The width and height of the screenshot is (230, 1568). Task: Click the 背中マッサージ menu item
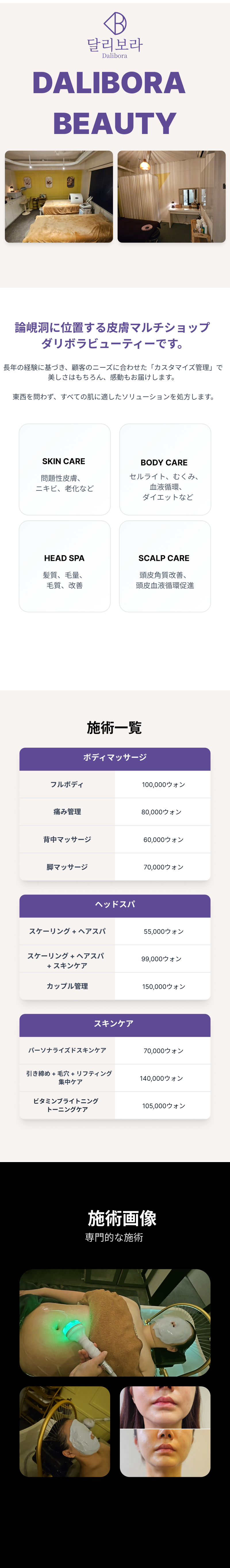(67, 839)
